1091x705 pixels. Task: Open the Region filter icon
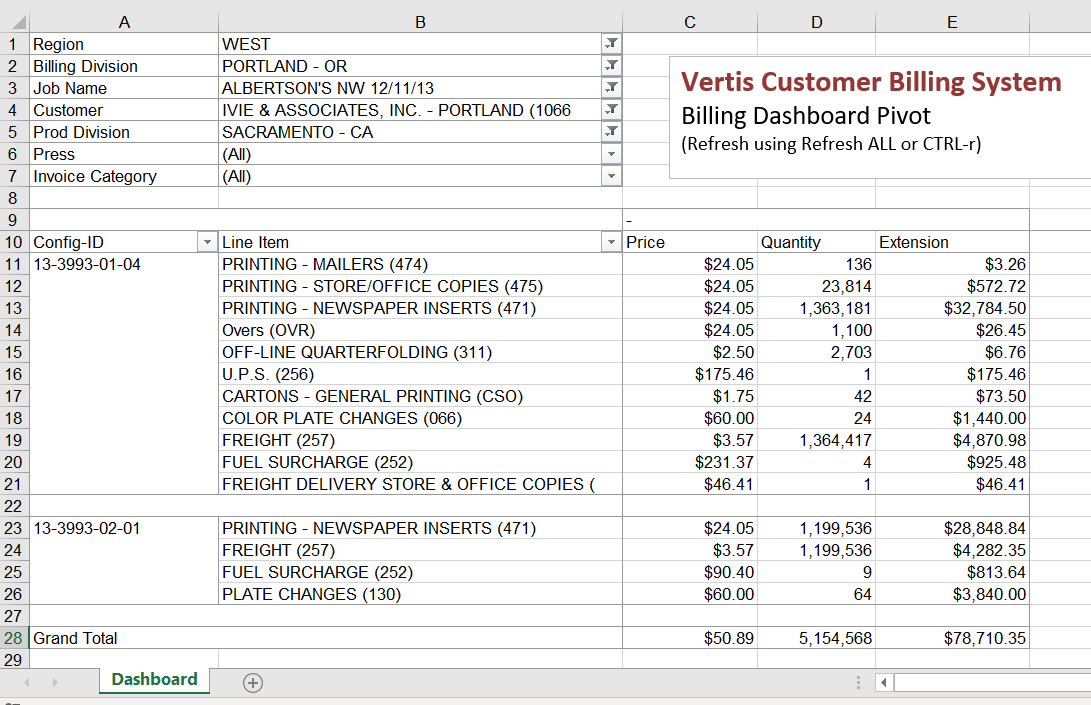(611, 44)
